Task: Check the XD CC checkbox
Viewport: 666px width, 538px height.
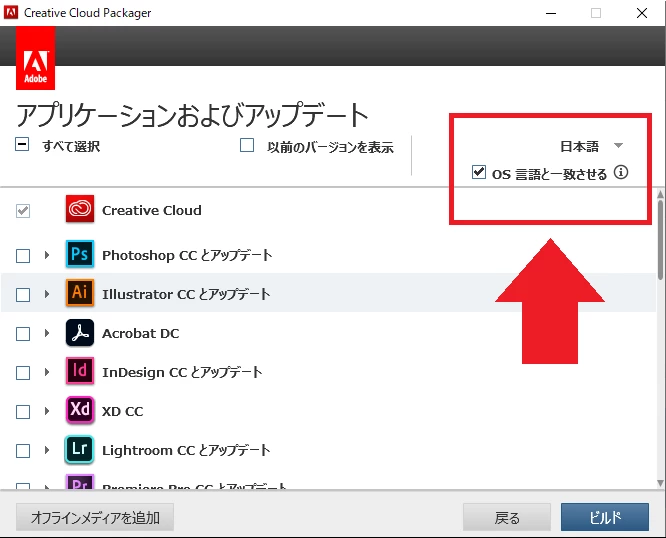Action: (x=23, y=411)
